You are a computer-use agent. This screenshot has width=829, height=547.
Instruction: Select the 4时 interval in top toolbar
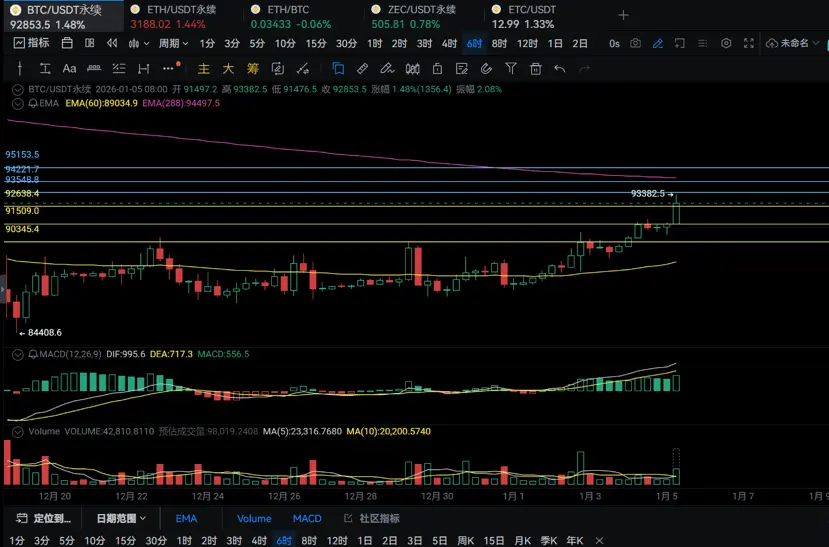click(449, 43)
